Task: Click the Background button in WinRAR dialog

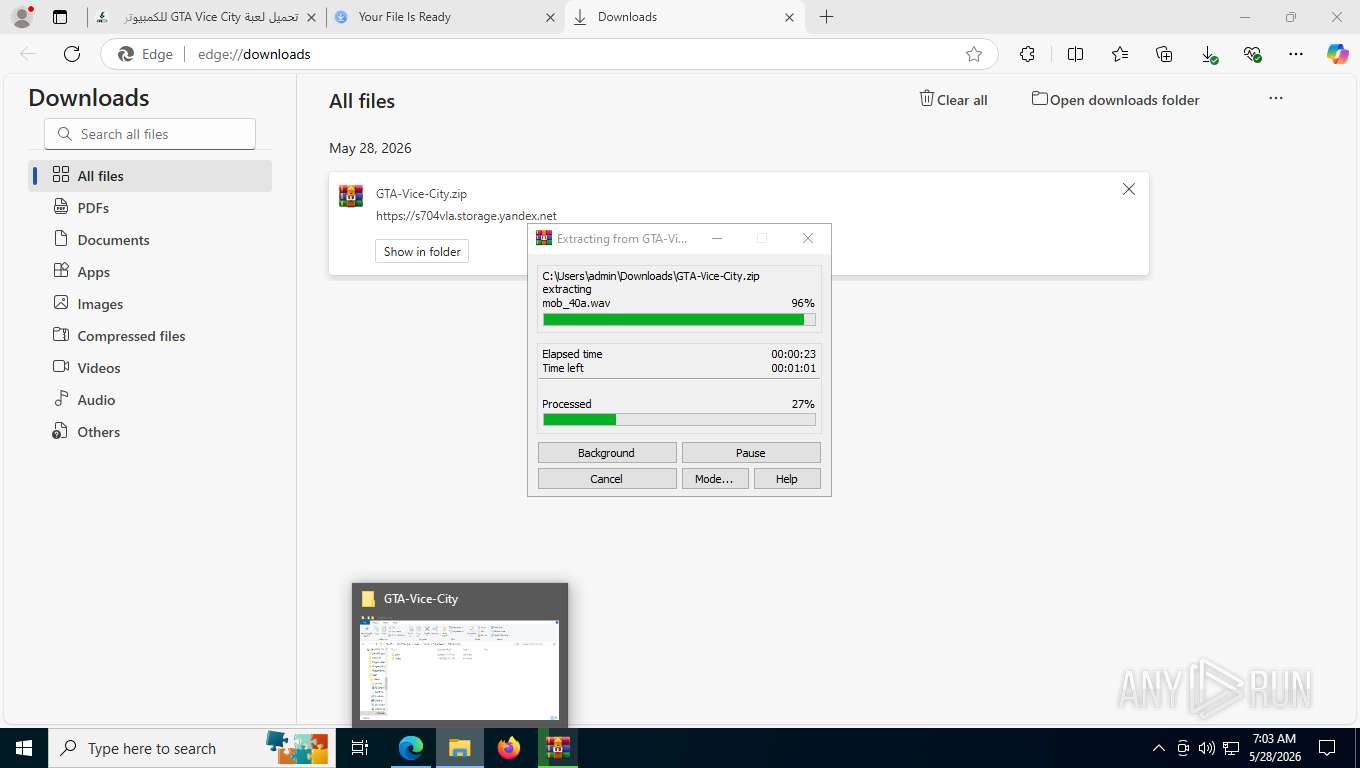Action: (x=607, y=453)
